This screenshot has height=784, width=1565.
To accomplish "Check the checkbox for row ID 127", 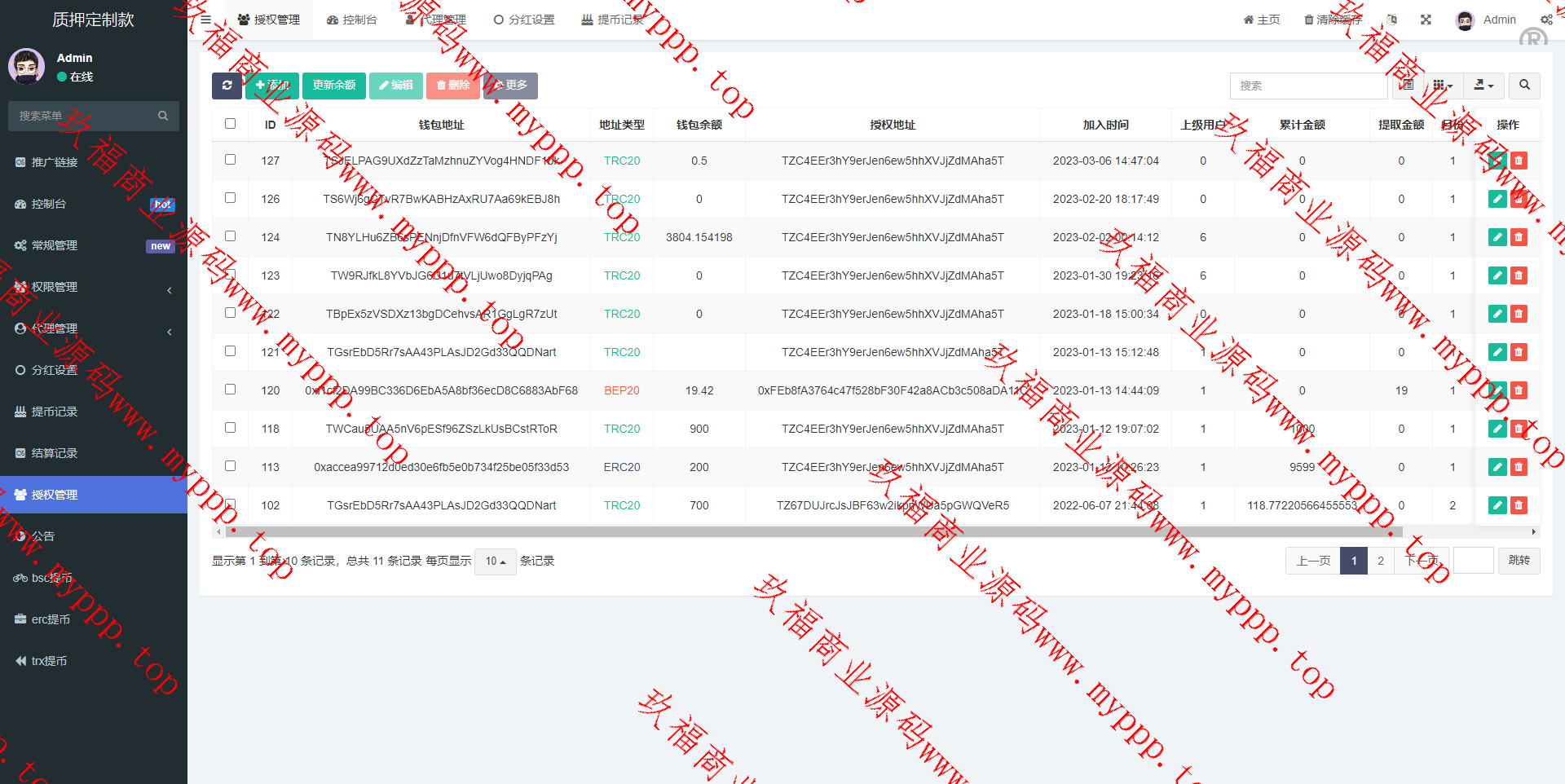I will click(230, 160).
